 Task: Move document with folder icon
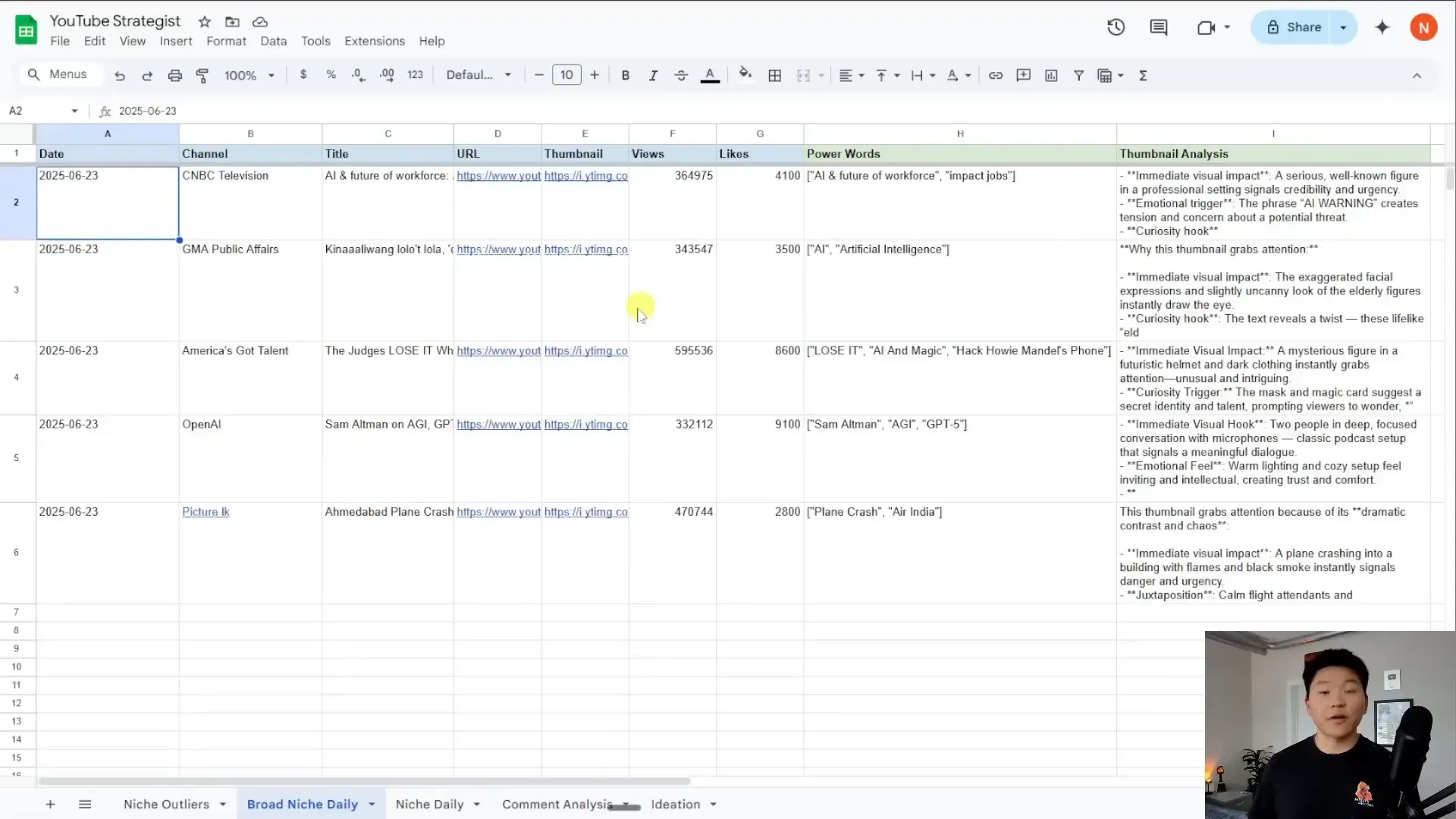point(232,22)
